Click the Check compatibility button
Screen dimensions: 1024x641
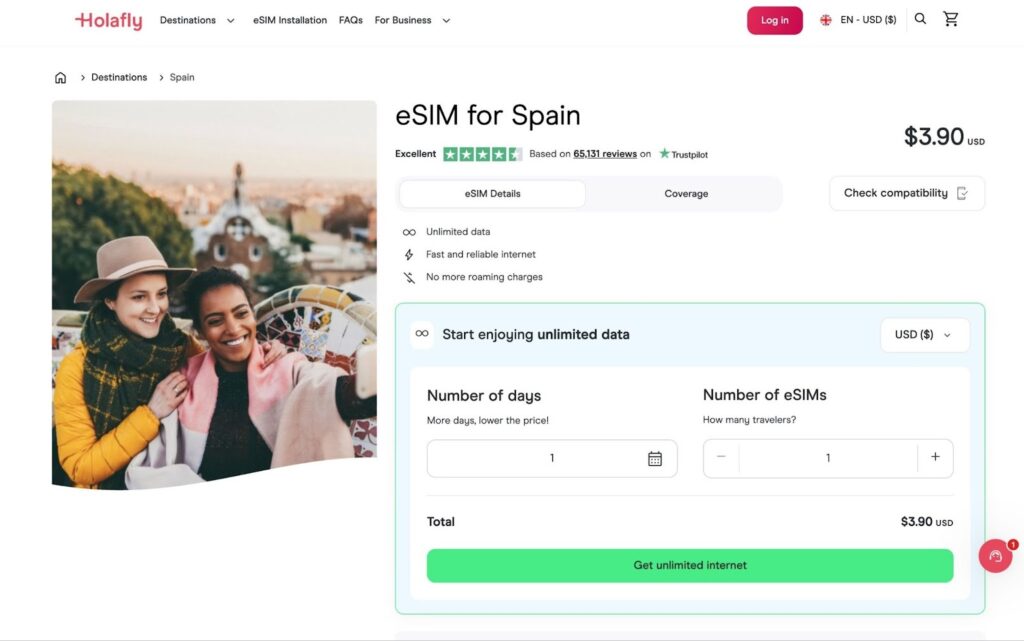tap(906, 193)
